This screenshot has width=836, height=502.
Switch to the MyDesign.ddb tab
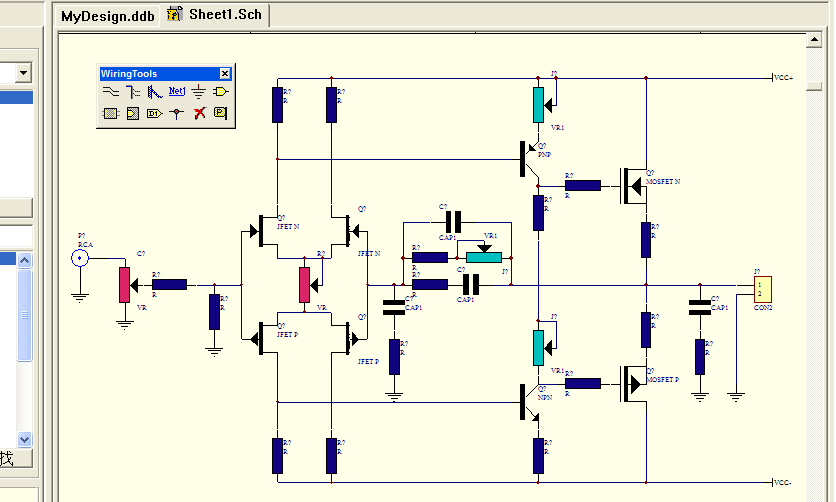(108, 16)
